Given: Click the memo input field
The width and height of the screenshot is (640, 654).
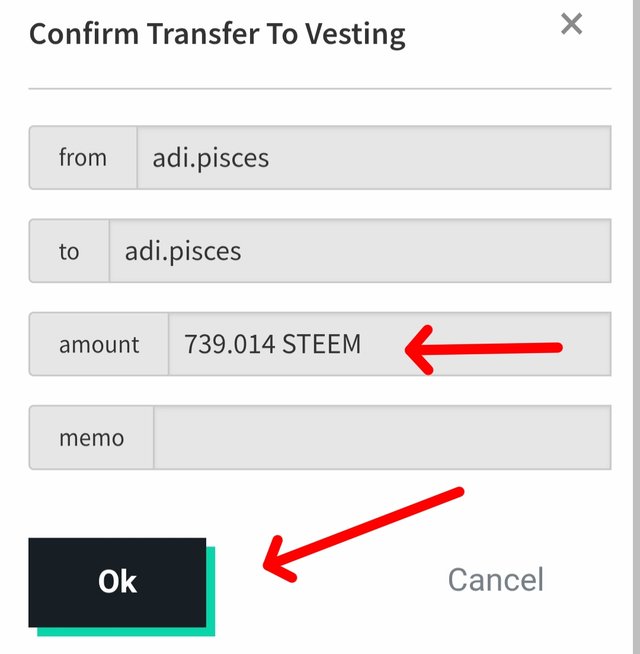Looking at the screenshot, I should [x=381, y=438].
